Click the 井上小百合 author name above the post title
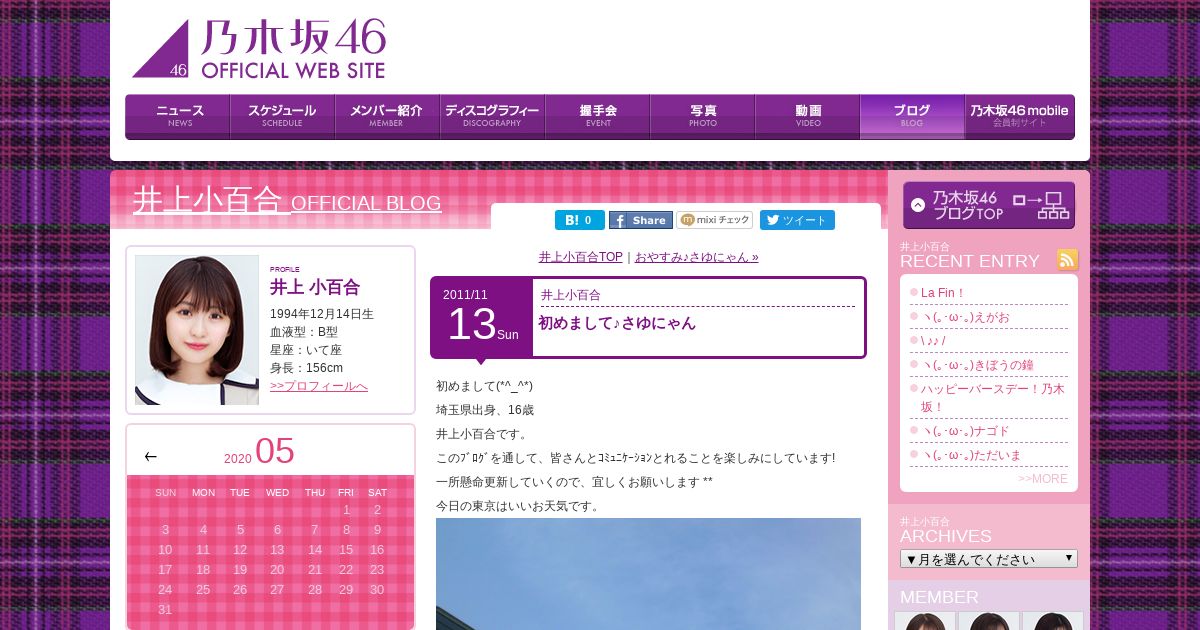Image resolution: width=1200 pixels, height=630 pixels. pos(571,295)
